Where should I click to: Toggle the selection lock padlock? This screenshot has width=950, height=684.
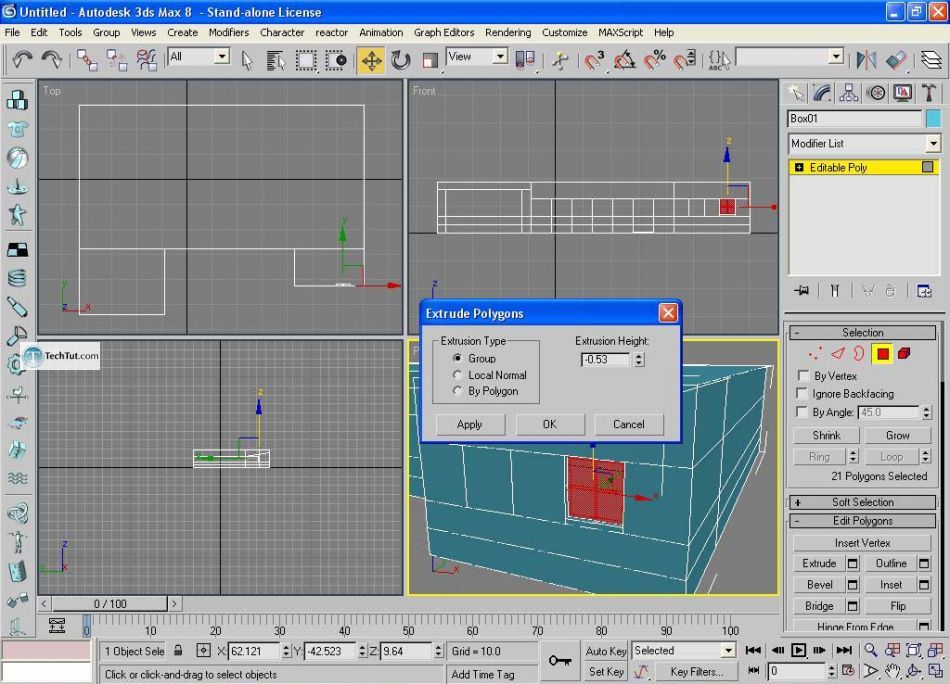[x=178, y=651]
